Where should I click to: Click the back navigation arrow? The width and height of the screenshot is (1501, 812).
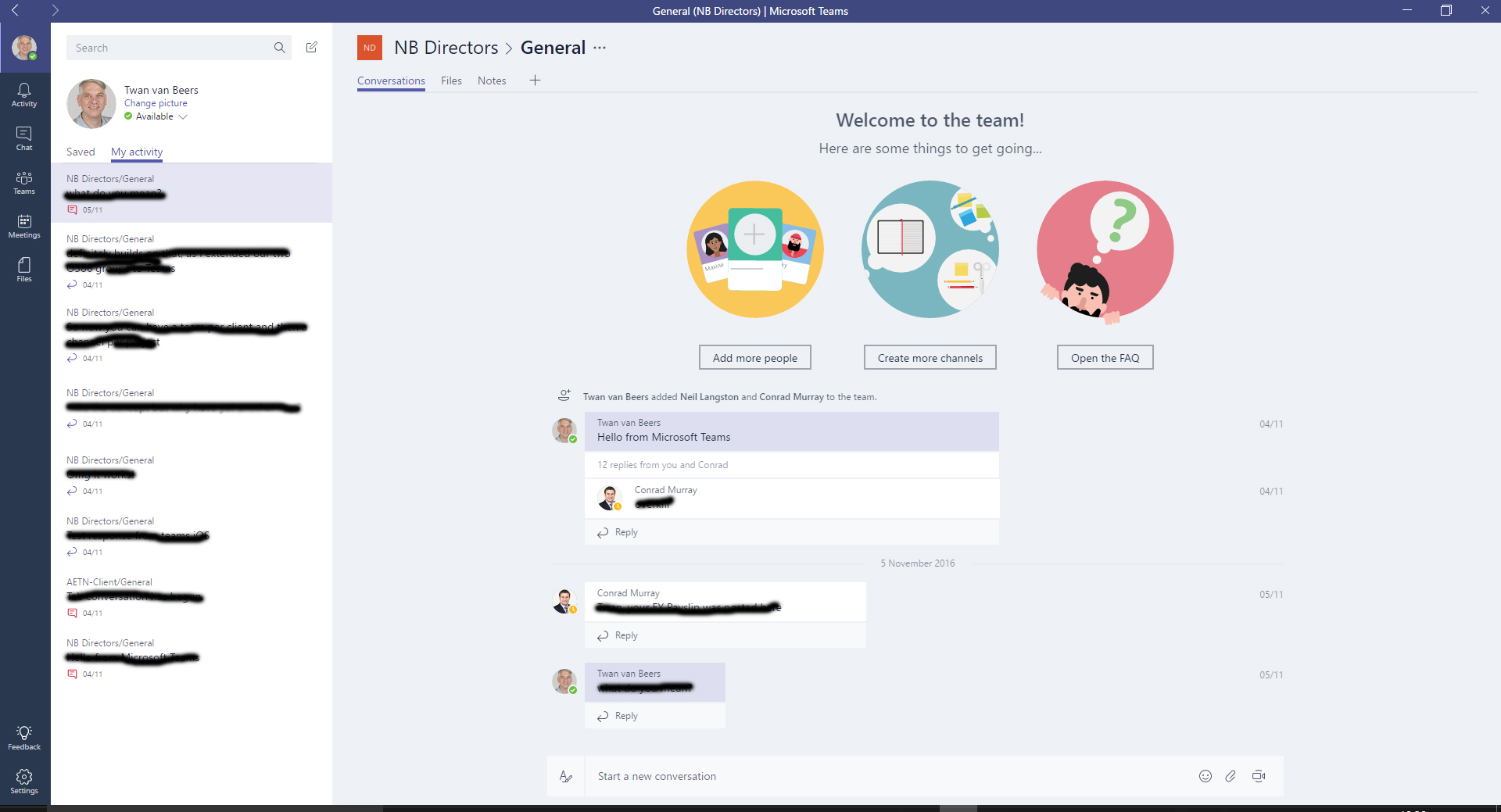coord(15,11)
